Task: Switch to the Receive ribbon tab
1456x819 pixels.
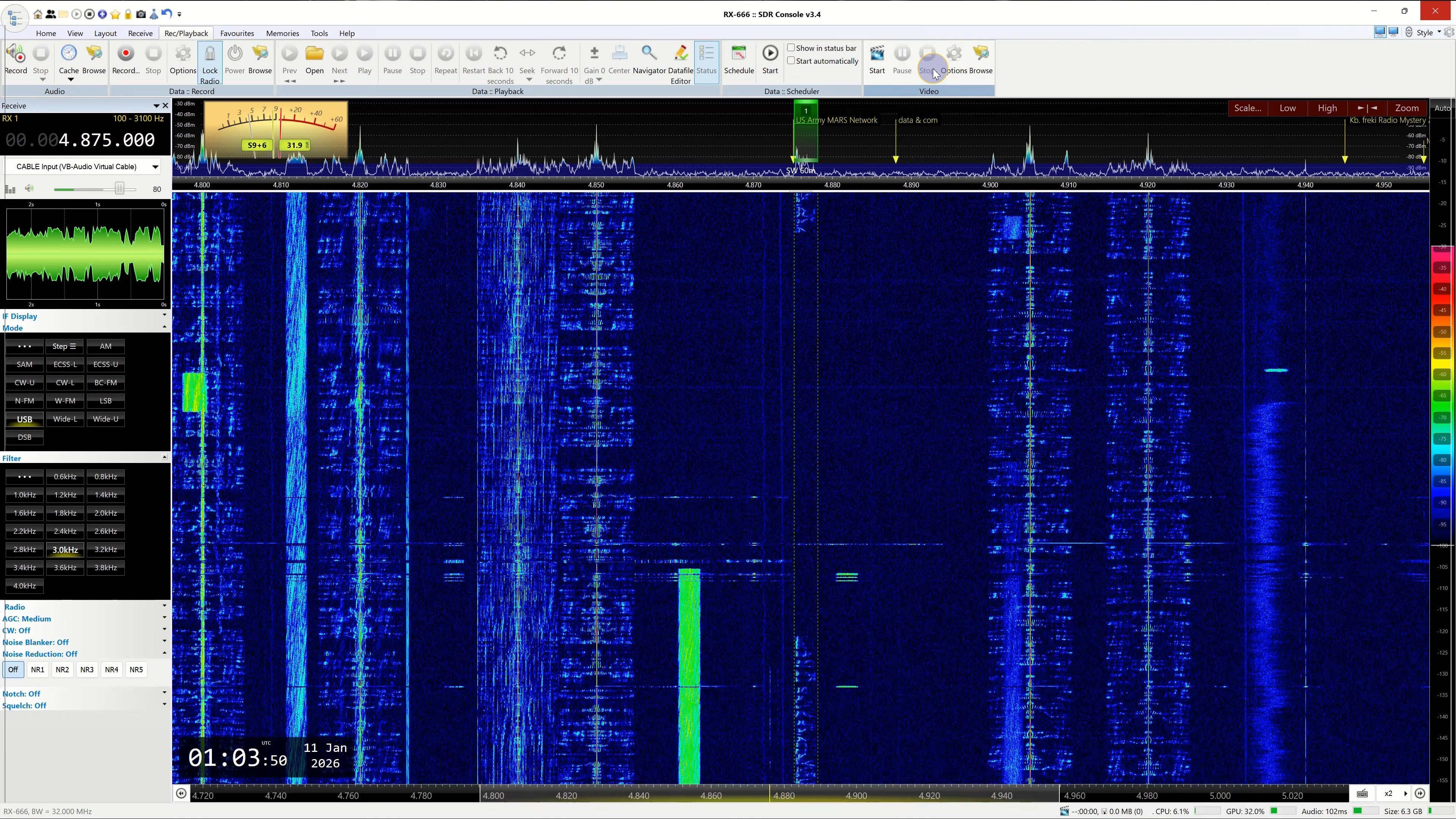Action: pyautogui.click(x=140, y=33)
